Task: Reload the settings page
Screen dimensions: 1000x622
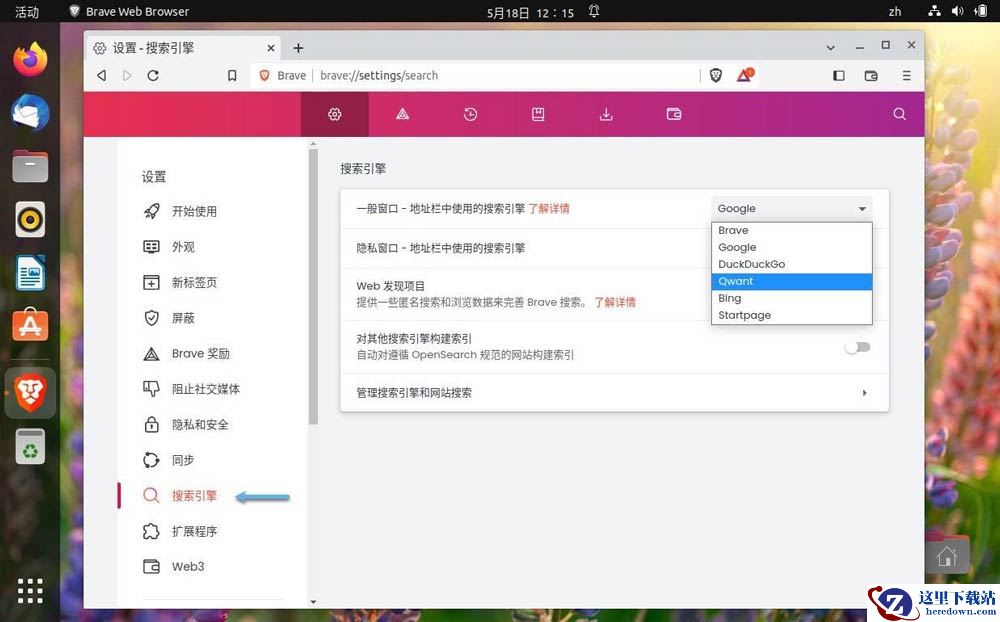Action: [x=153, y=75]
